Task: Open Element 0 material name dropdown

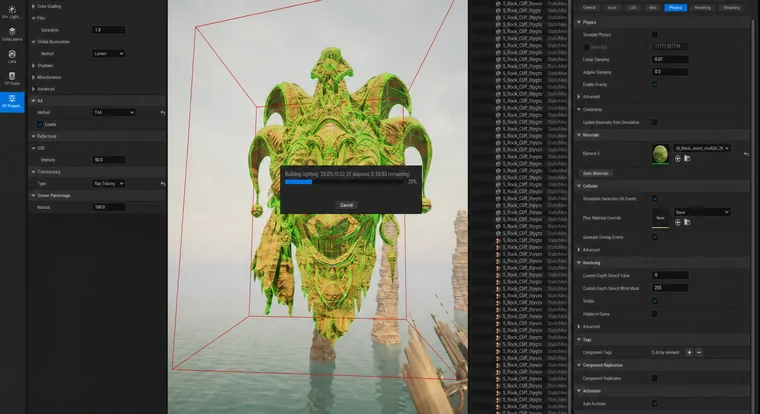Action: tap(702, 148)
